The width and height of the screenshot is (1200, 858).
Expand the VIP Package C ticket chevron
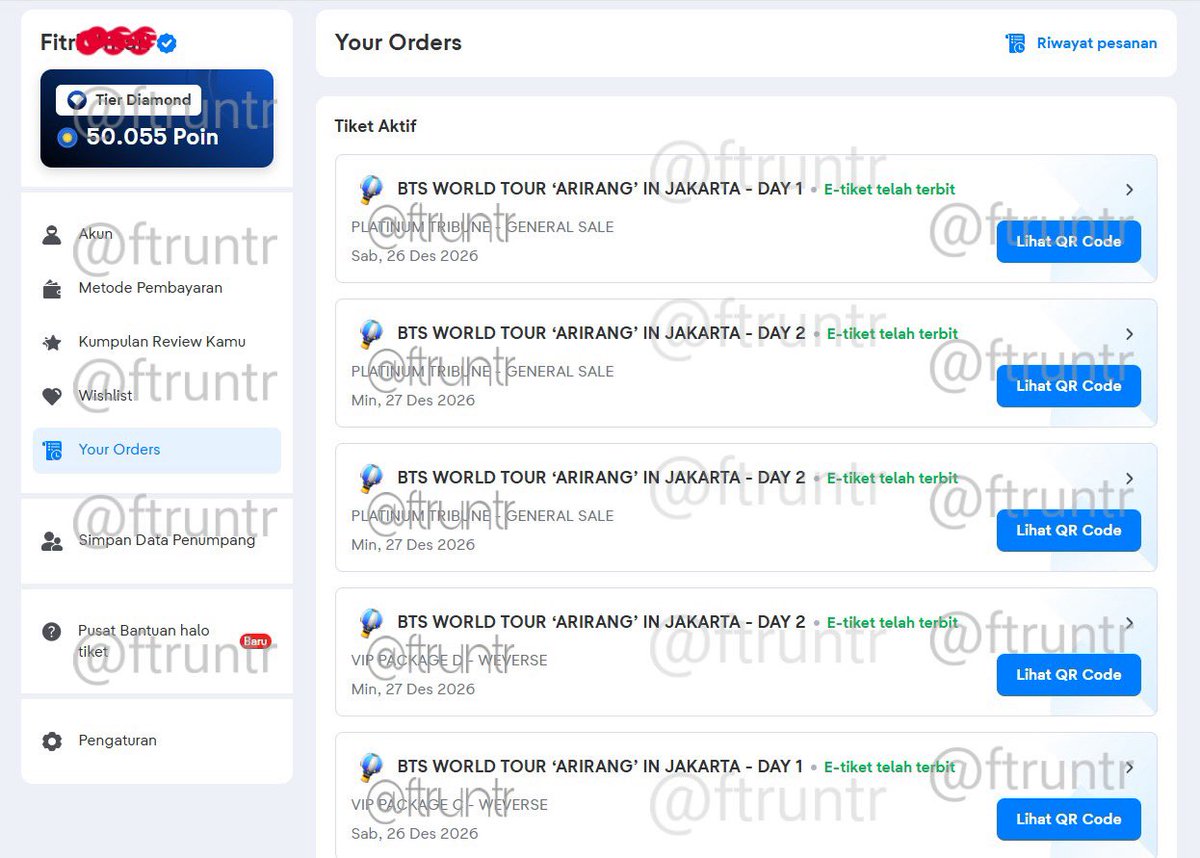(1129, 767)
